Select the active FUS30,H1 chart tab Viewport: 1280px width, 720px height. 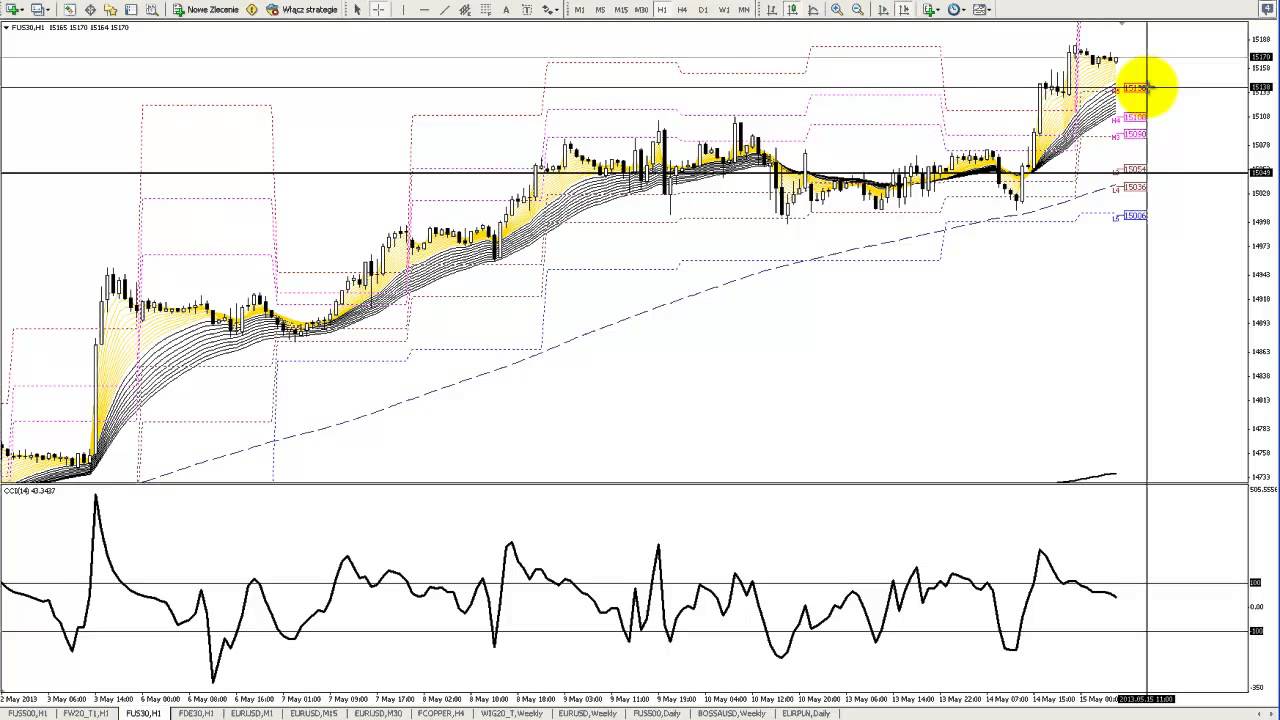click(143, 713)
